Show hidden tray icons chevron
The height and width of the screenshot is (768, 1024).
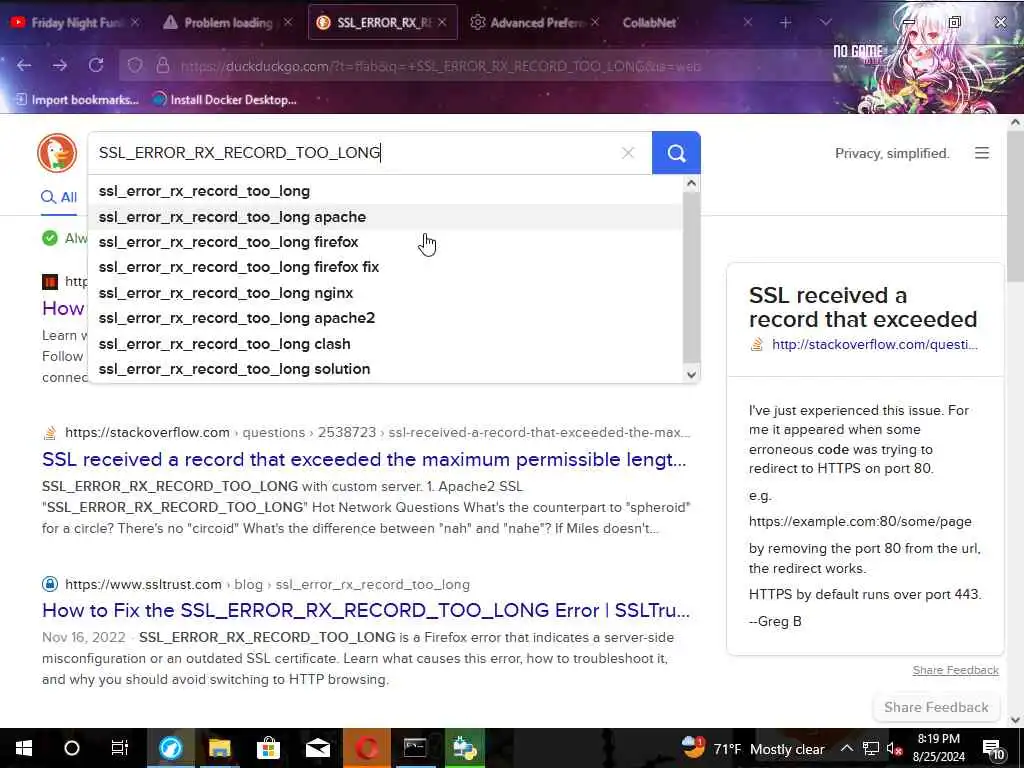pyautogui.click(x=846, y=749)
